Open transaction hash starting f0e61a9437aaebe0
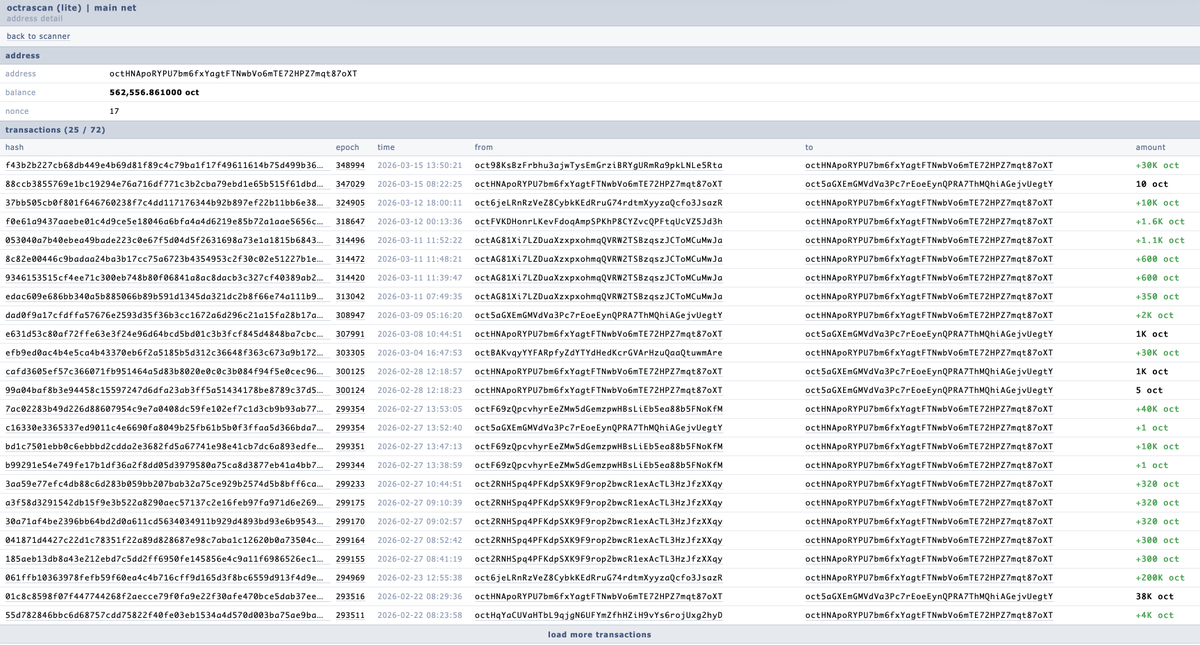The width and height of the screenshot is (1200, 645). [165, 221]
